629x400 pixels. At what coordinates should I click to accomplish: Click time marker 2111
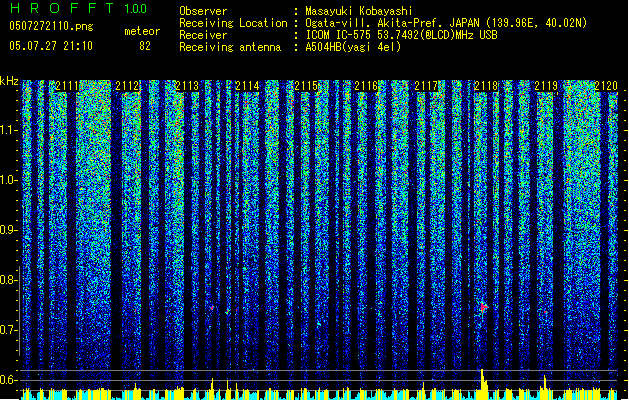coord(67,86)
